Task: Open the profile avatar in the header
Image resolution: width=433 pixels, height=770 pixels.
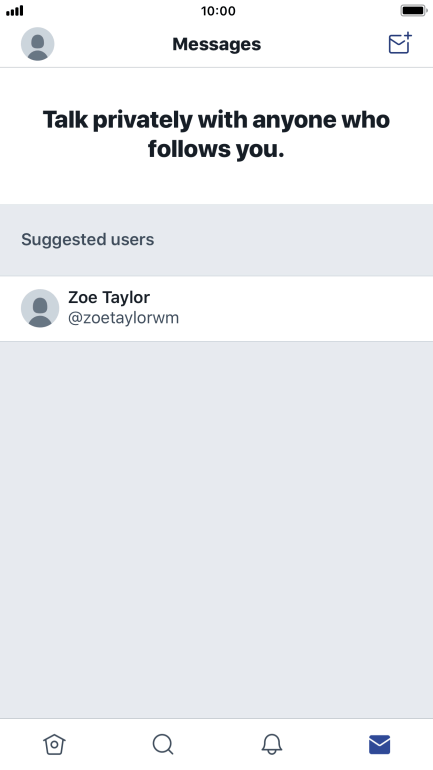Action: click(x=37, y=44)
